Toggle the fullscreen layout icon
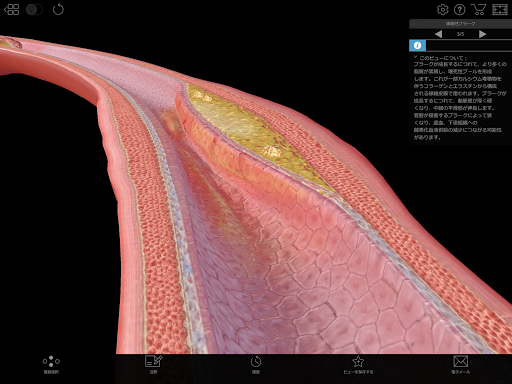Image resolution: width=512 pixels, height=384 pixels. 500,10
